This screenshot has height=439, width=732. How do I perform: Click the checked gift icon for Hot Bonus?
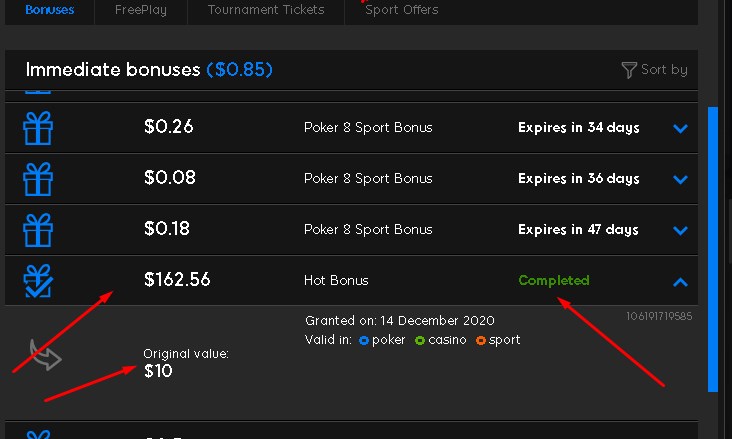click(x=38, y=281)
